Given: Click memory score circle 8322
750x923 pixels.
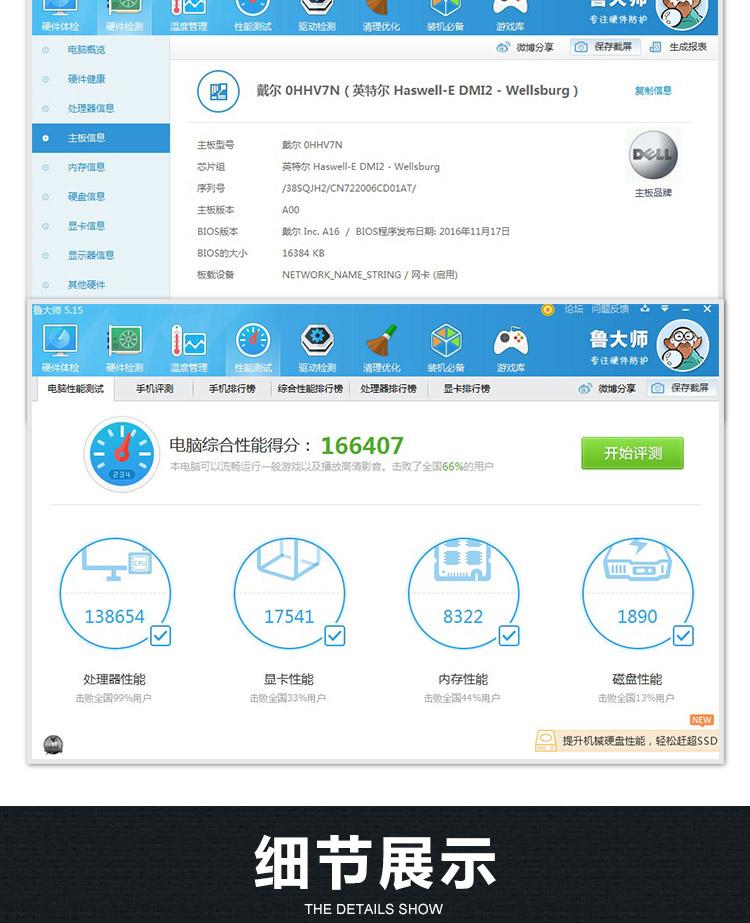Looking at the screenshot, I should 463,593.
